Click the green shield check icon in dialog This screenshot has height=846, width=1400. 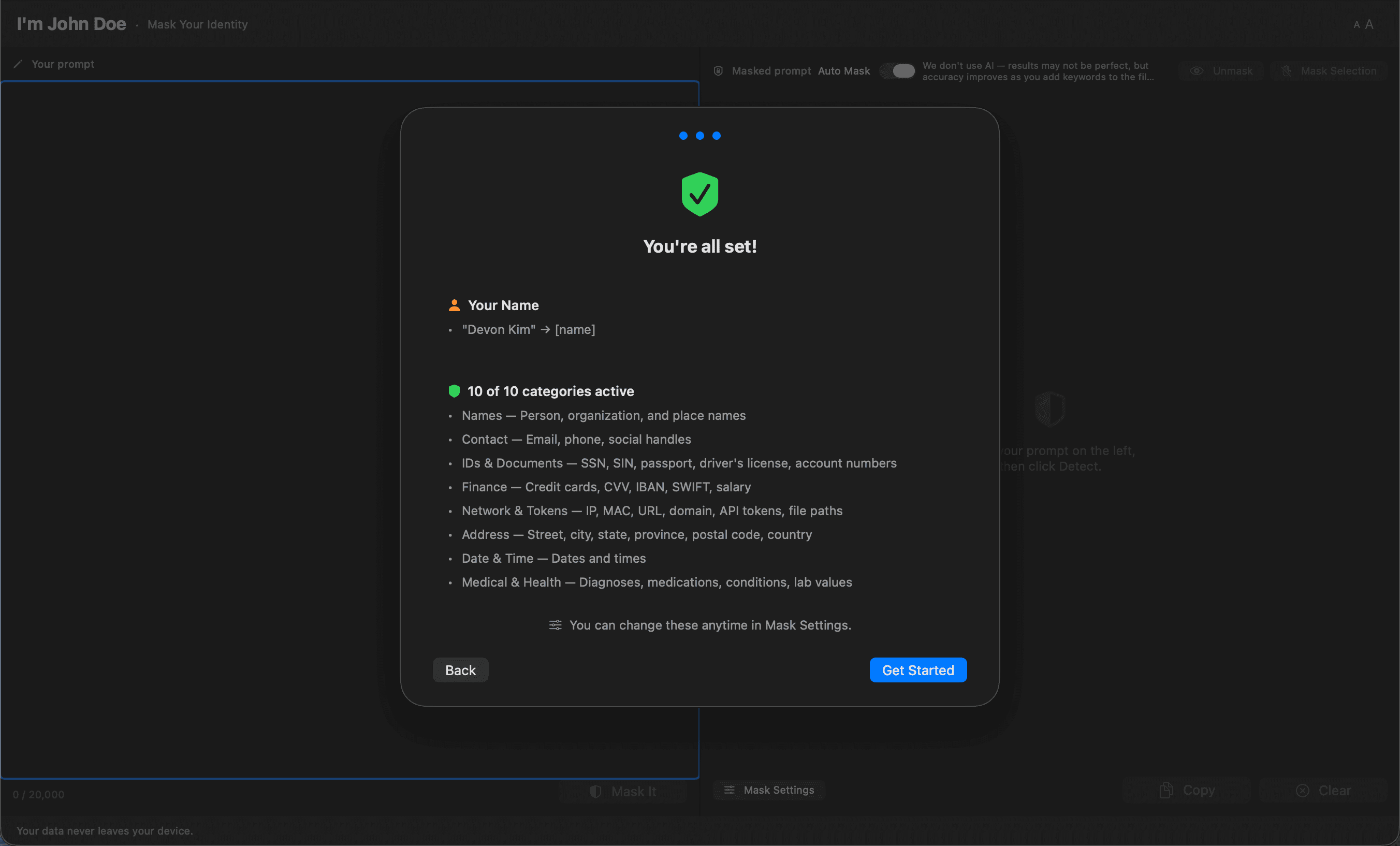[699, 194]
